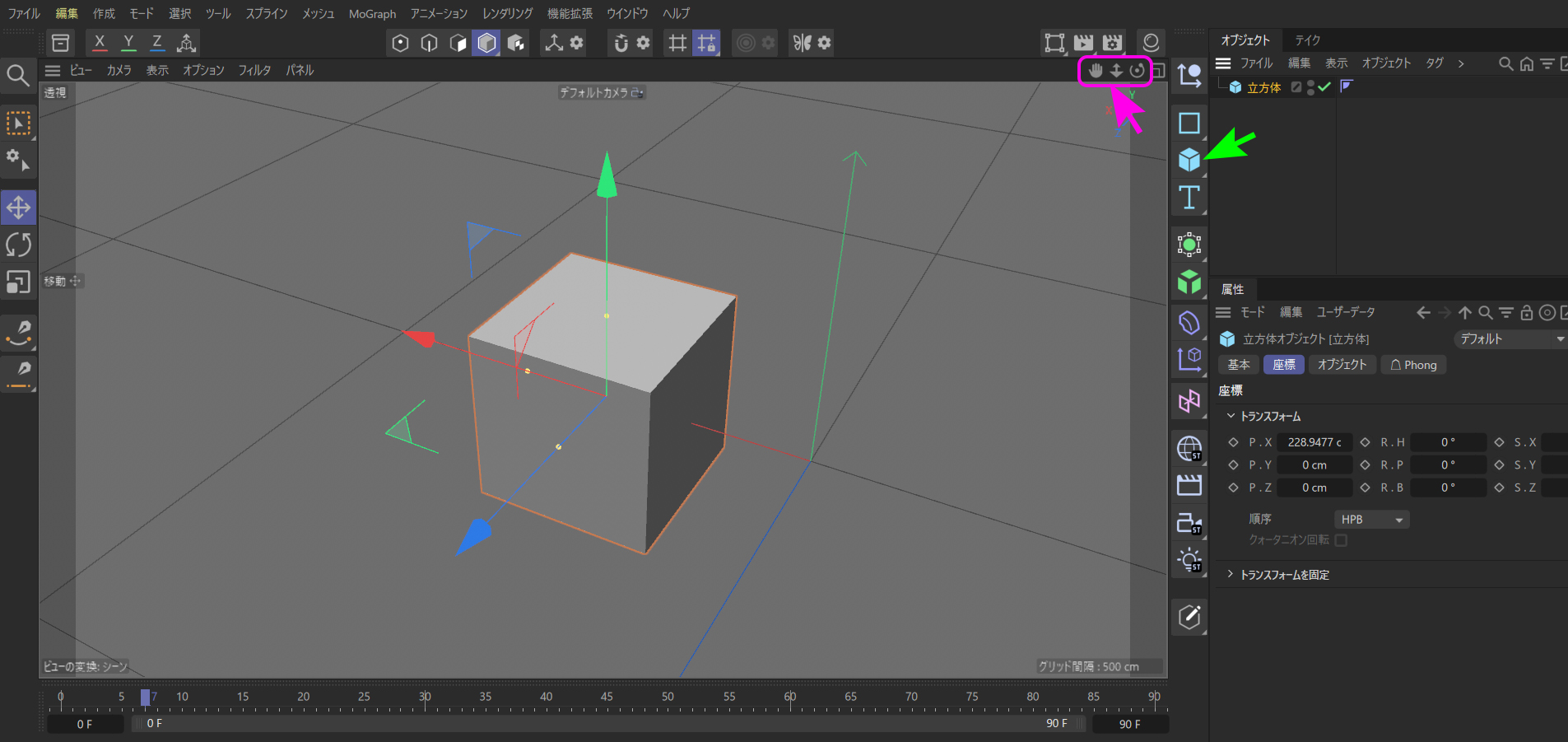The image size is (1568, 742).
Task: Open the HPB rotation order dropdown
Action: 1371,520
